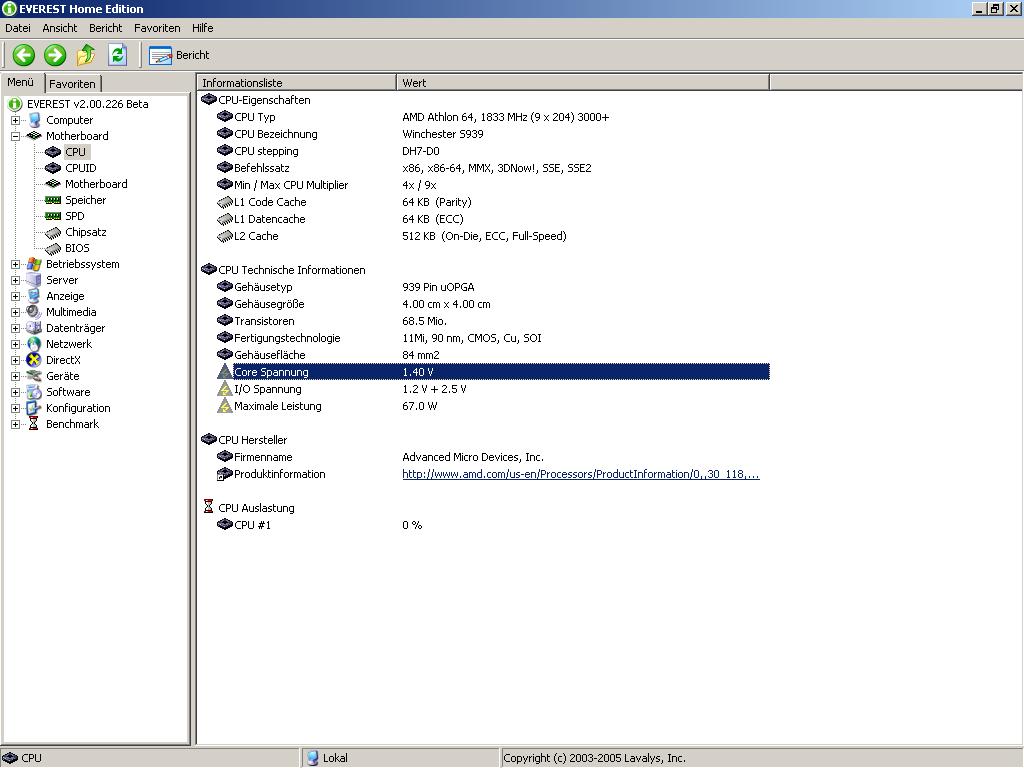This screenshot has width=1024, height=768.
Task: Select the CPU #1 utilization row
Action: 483,524
